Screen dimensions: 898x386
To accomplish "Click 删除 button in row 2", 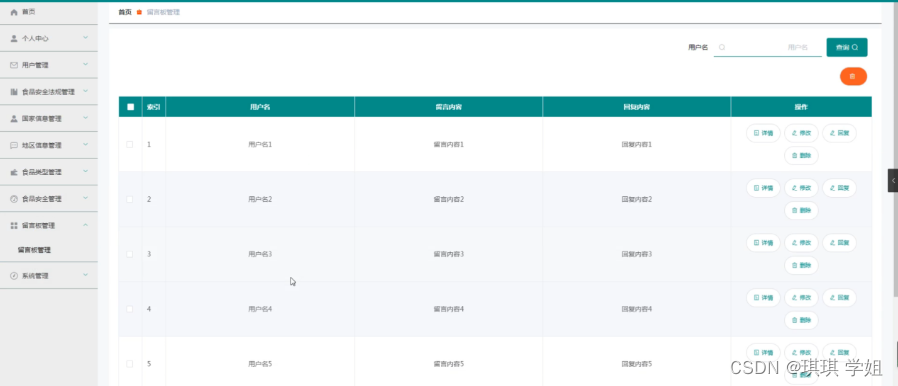I will [801, 210].
